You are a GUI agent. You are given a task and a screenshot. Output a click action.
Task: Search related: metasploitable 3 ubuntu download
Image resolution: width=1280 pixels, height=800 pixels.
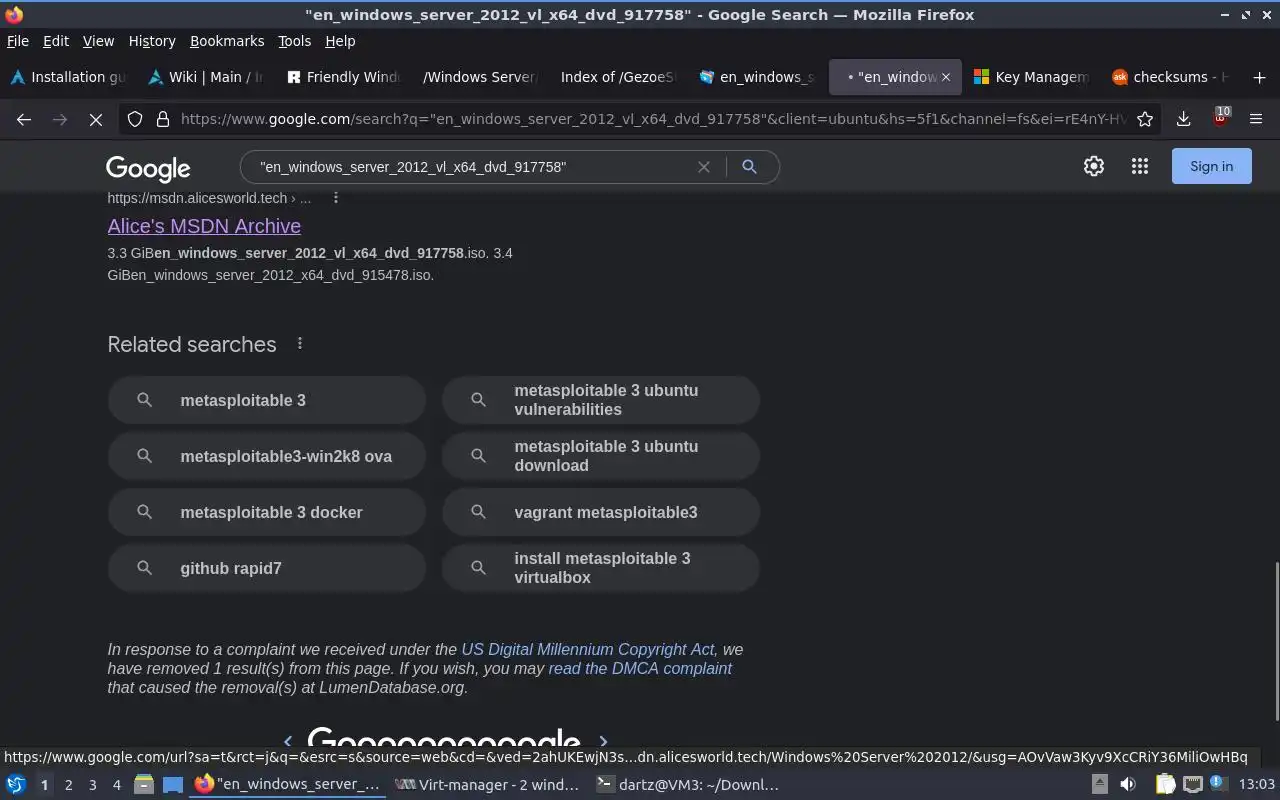coord(601,456)
